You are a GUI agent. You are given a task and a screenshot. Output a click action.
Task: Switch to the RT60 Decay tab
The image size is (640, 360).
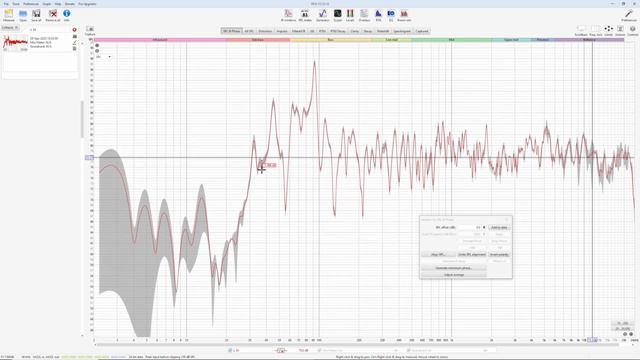[x=338, y=31]
